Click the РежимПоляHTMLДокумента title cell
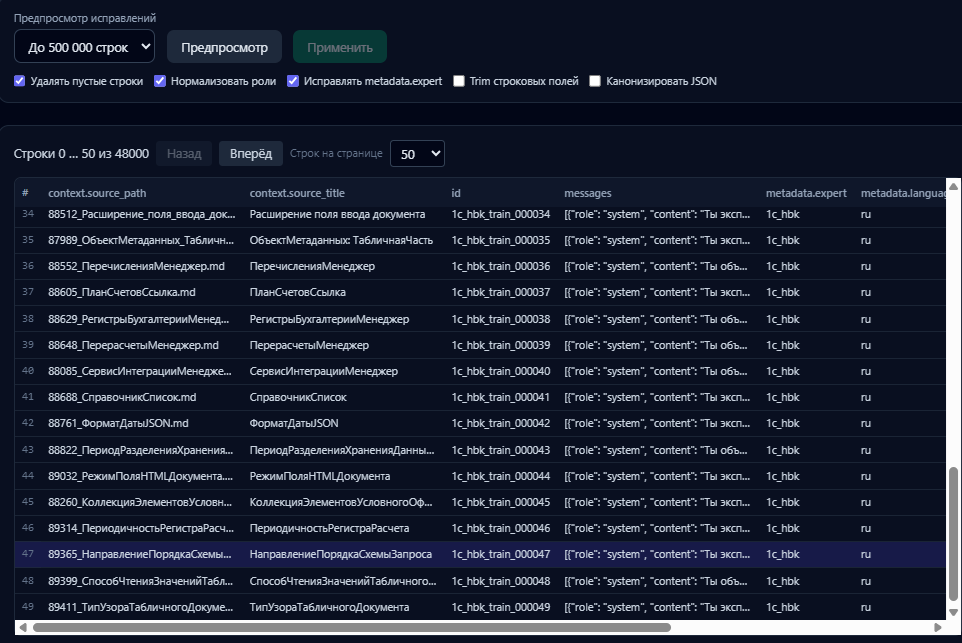 [320, 476]
